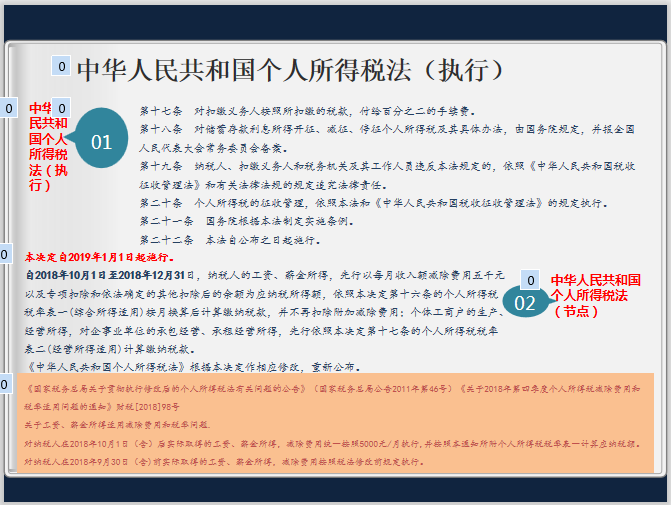Click the 第二十条 paragraph line
Screen dimensions: 671x505
(x=372, y=202)
